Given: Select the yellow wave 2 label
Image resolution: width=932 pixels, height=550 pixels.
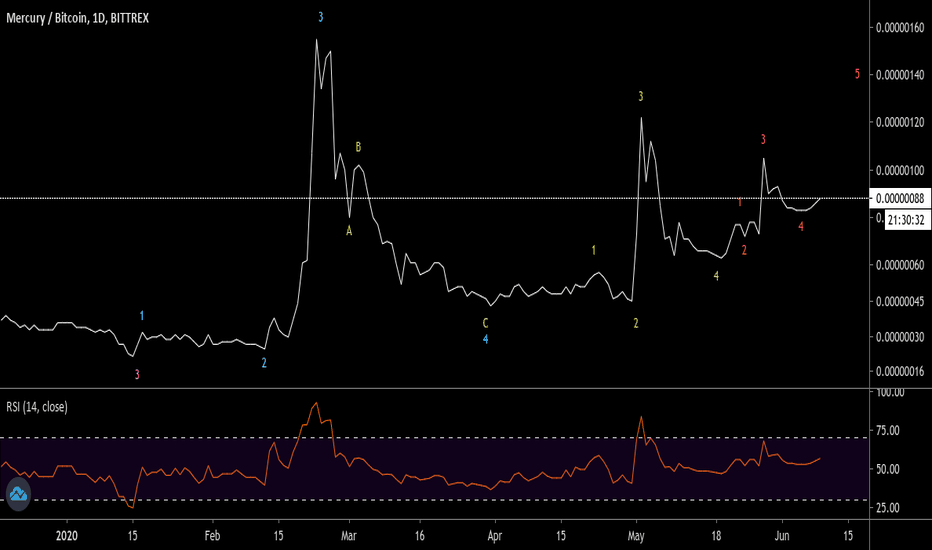Looking at the screenshot, I should click(x=636, y=323).
